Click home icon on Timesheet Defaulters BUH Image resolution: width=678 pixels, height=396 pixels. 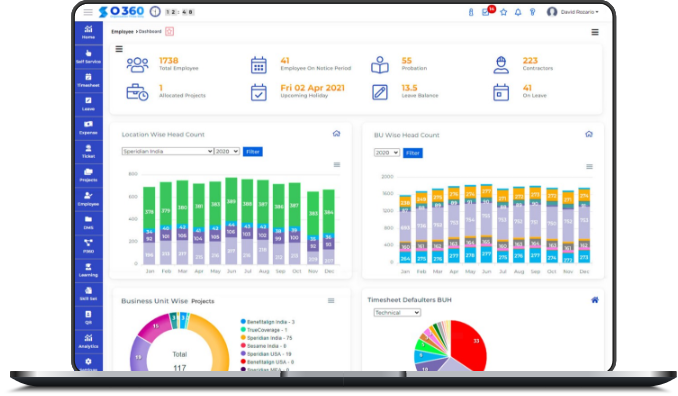595,300
